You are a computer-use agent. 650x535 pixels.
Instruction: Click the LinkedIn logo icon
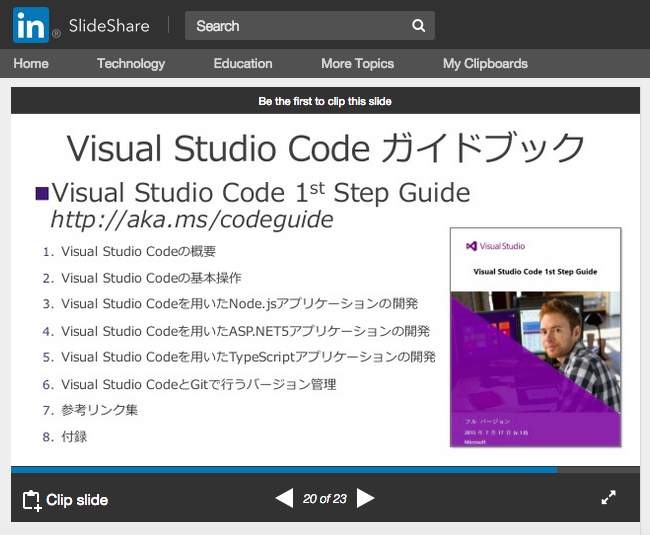point(31,25)
